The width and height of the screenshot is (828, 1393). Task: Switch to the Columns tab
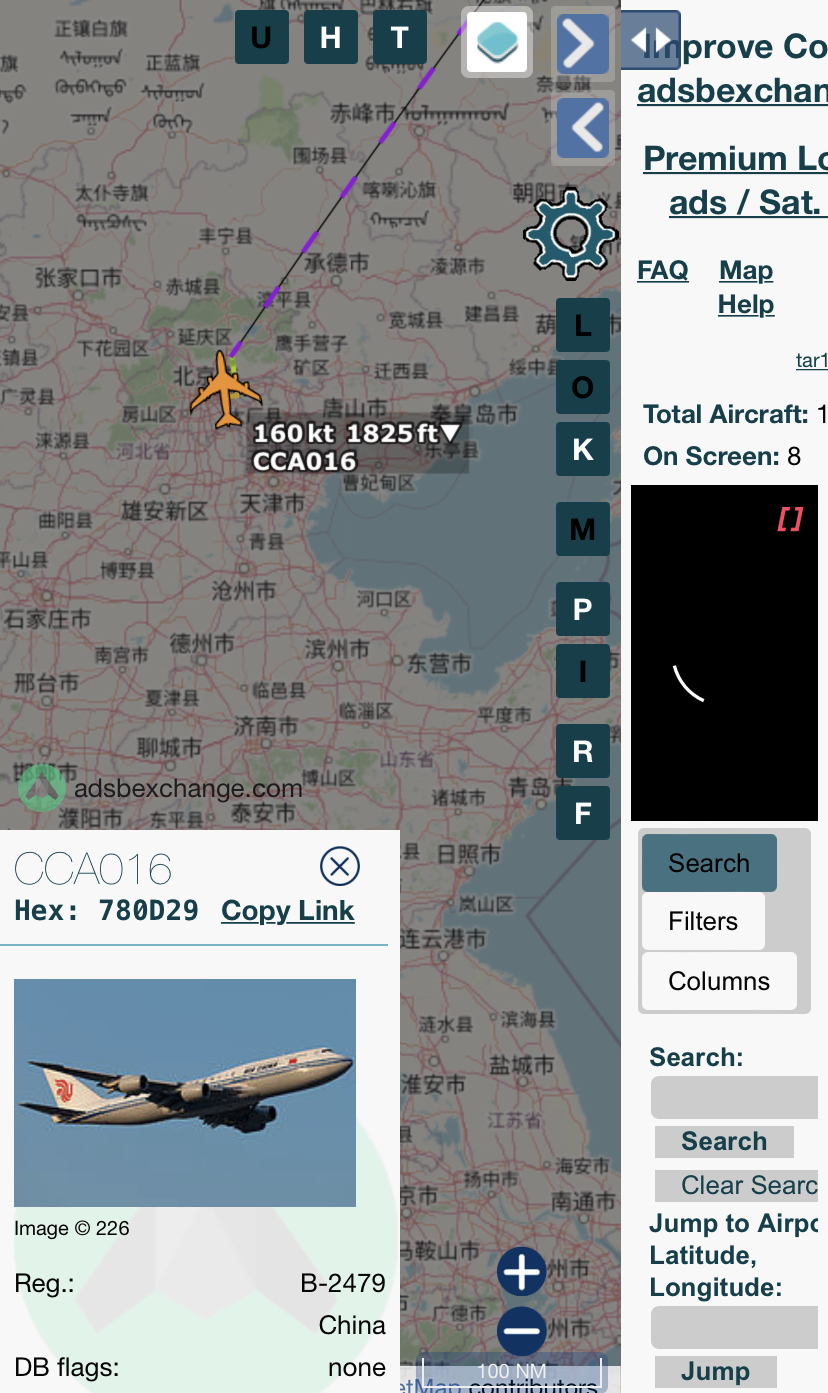(719, 981)
